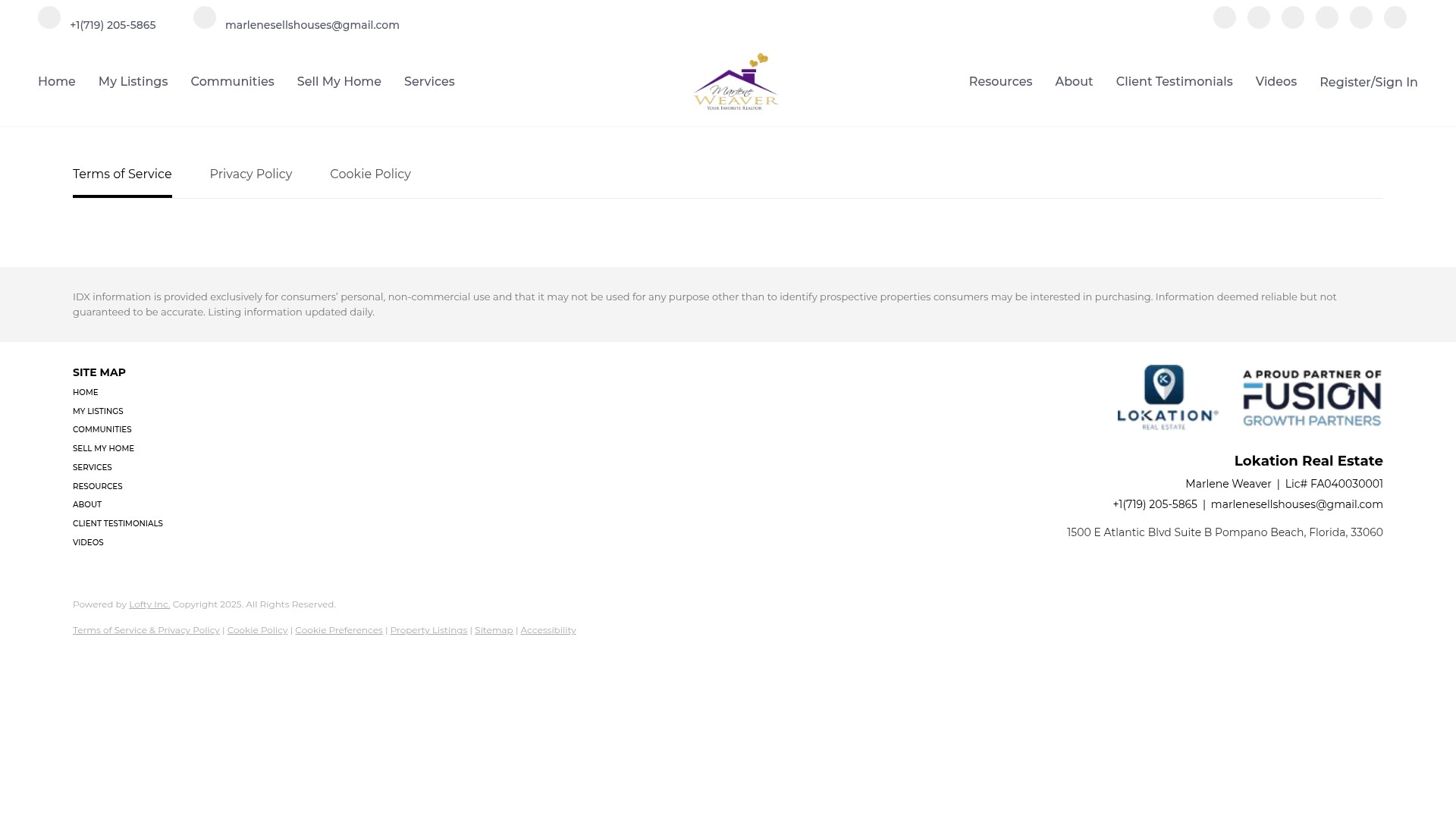1456x819 pixels.
Task: Click MY LISTINGS in the site map
Action: [98, 412]
